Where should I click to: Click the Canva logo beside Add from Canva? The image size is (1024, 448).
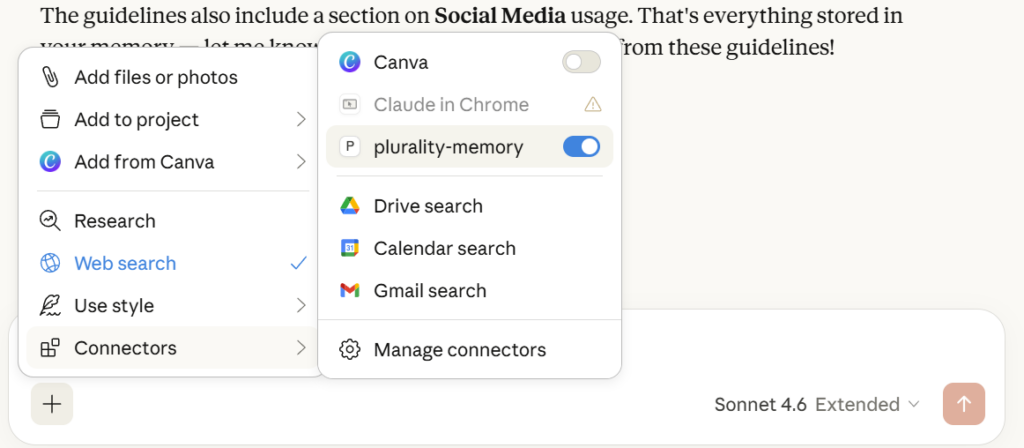pos(50,162)
